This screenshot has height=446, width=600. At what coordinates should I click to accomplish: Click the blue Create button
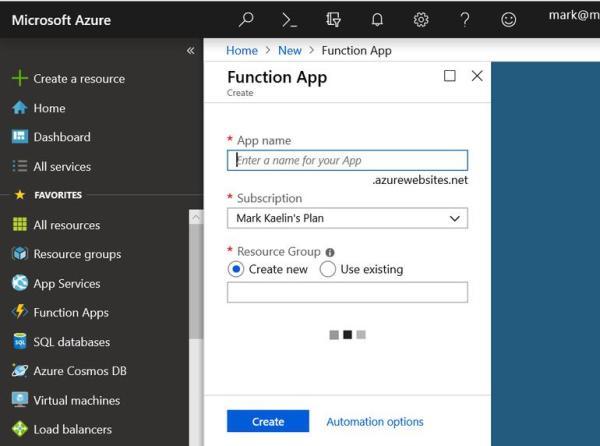click(x=268, y=421)
